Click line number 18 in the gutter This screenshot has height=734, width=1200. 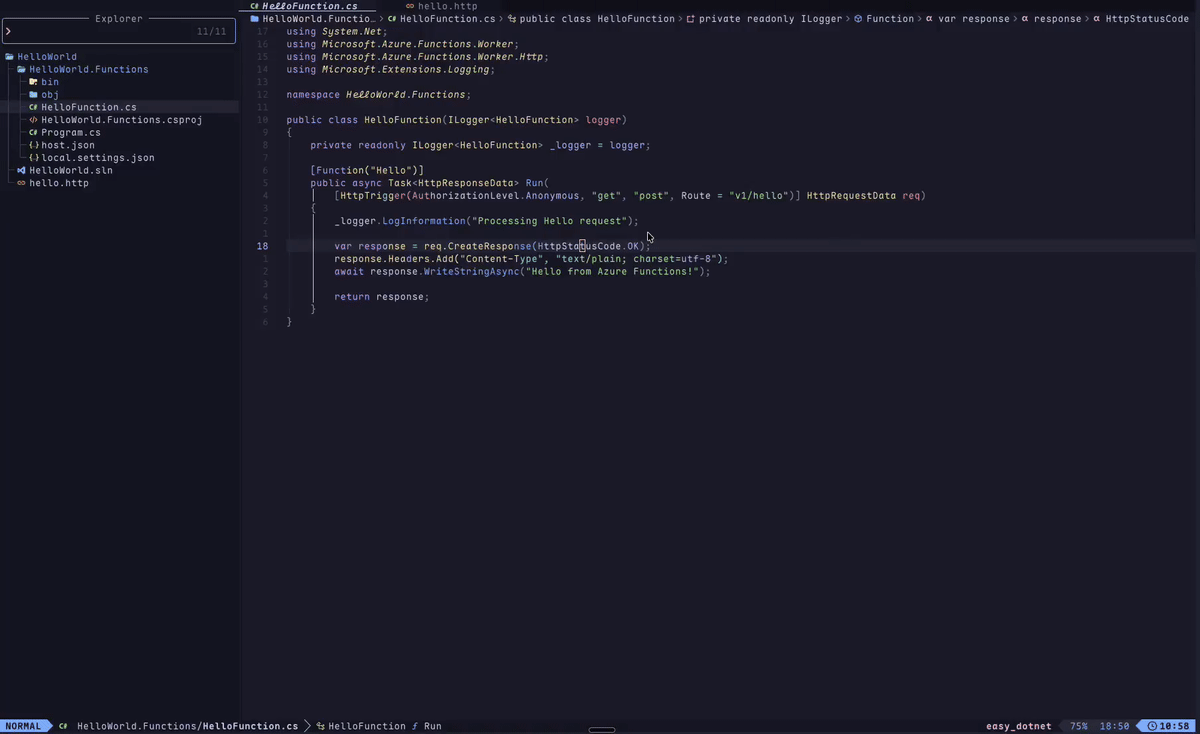(262, 246)
